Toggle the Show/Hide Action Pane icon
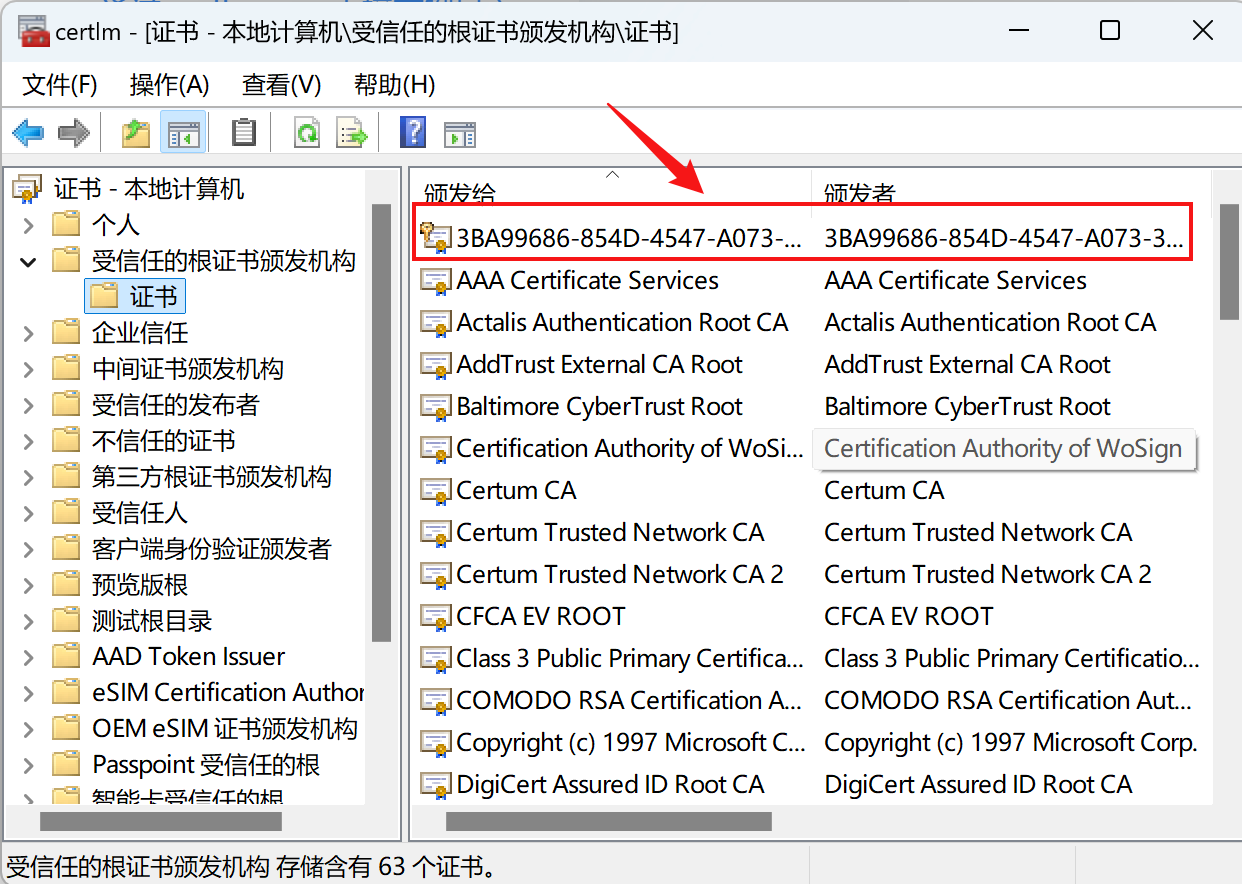Screen dimensions: 1242x884 pos(459,132)
